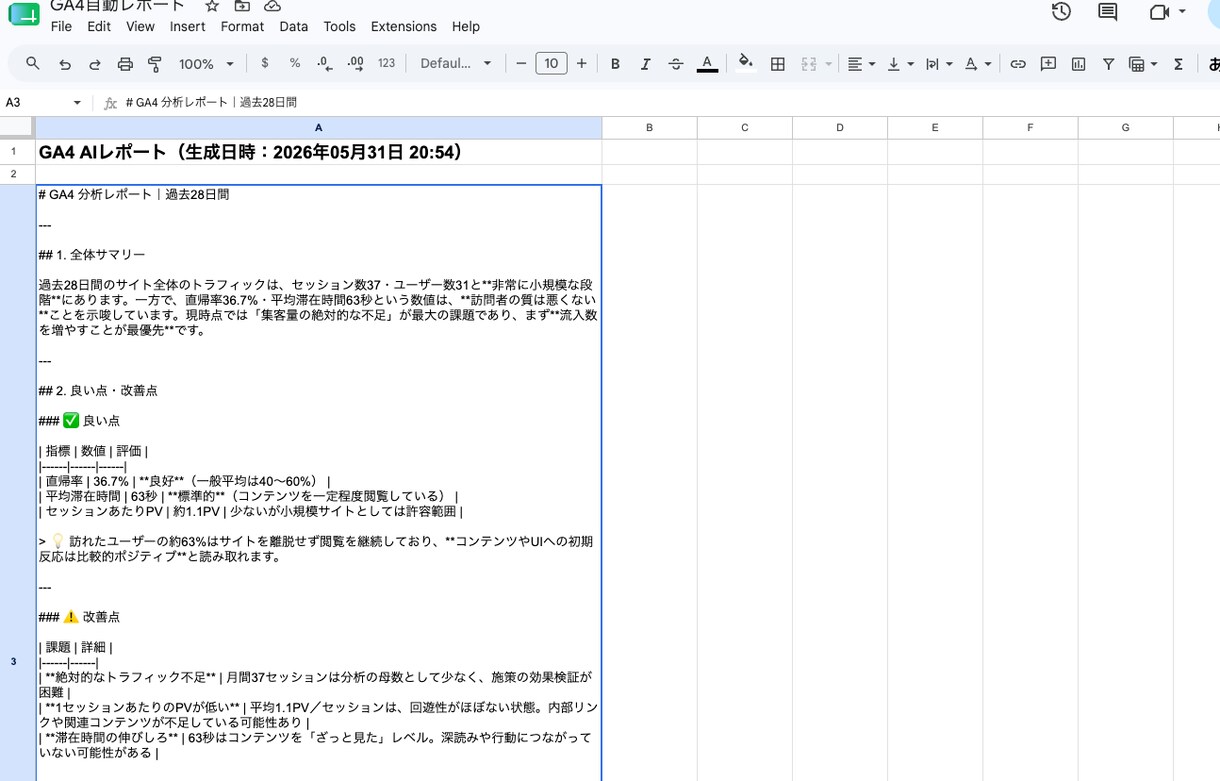The height and width of the screenshot is (781, 1220).
Task: Open the functions sigma menu
Action: click(1178, 64)
